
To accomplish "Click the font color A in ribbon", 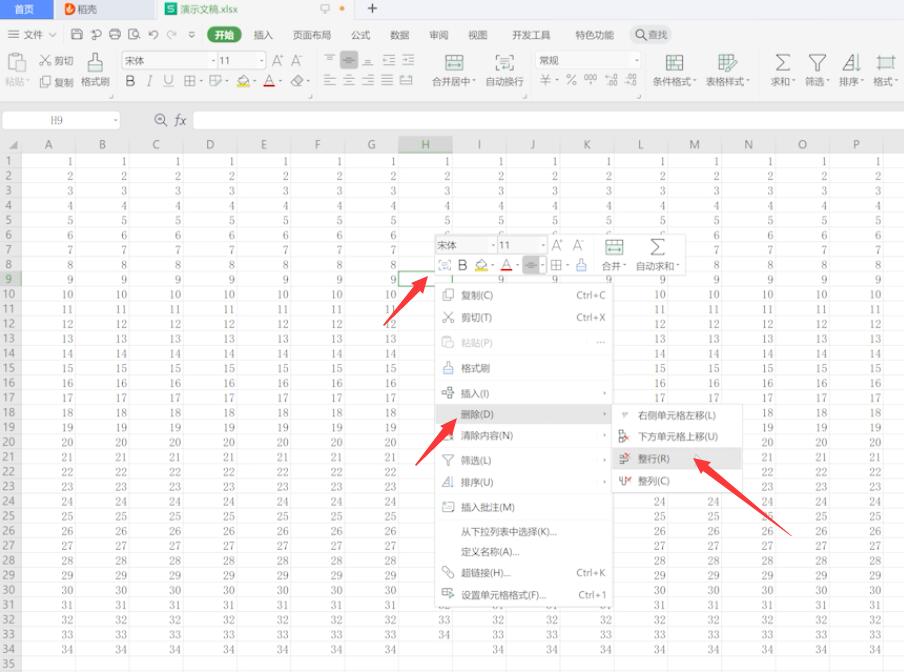I will 269,81.
